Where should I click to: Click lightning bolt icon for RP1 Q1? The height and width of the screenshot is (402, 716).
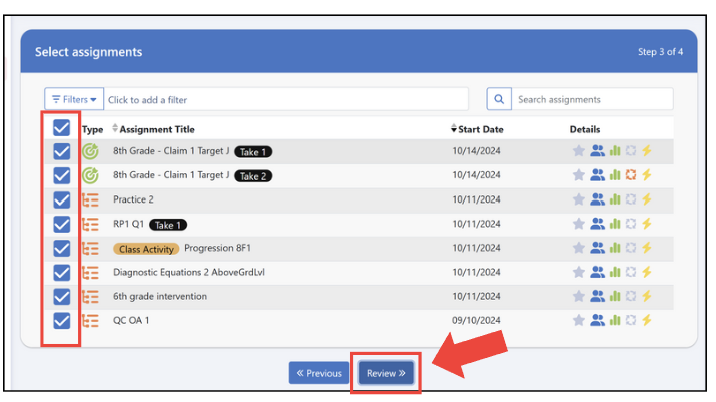tap(647, 224)
